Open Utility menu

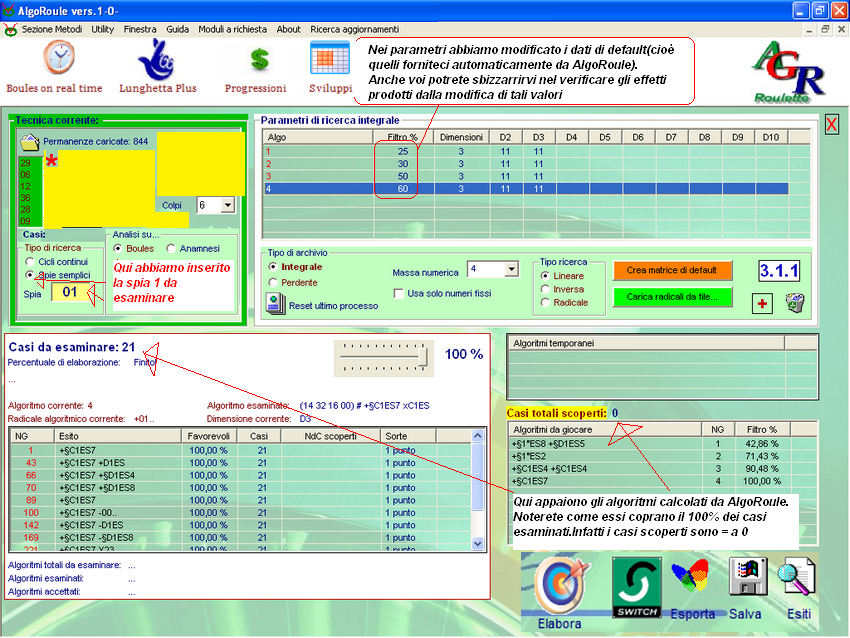click(102, 29)
